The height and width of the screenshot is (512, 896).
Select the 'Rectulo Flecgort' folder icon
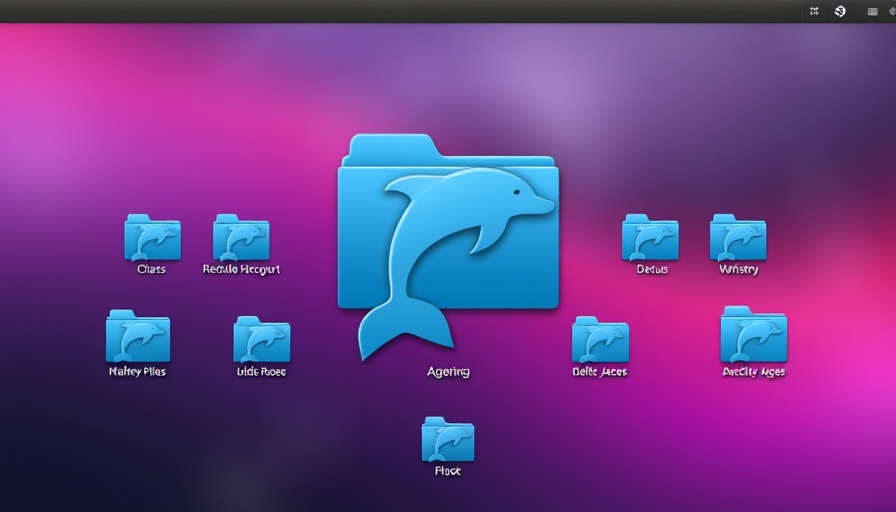(241, 238)
